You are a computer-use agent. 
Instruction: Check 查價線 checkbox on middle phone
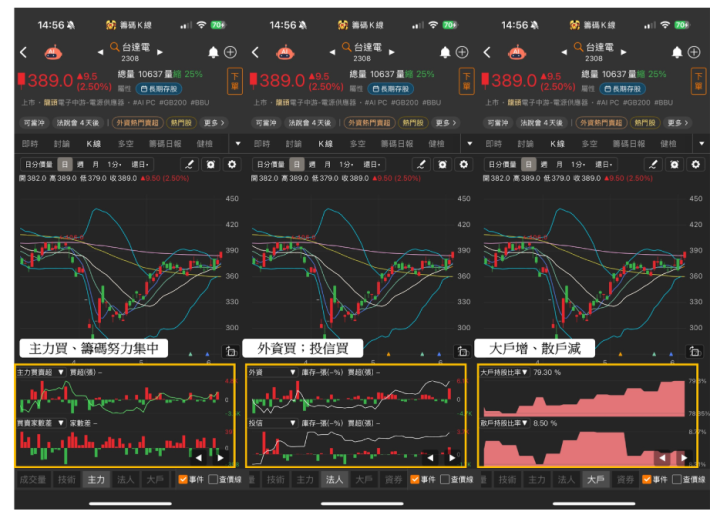445,479
